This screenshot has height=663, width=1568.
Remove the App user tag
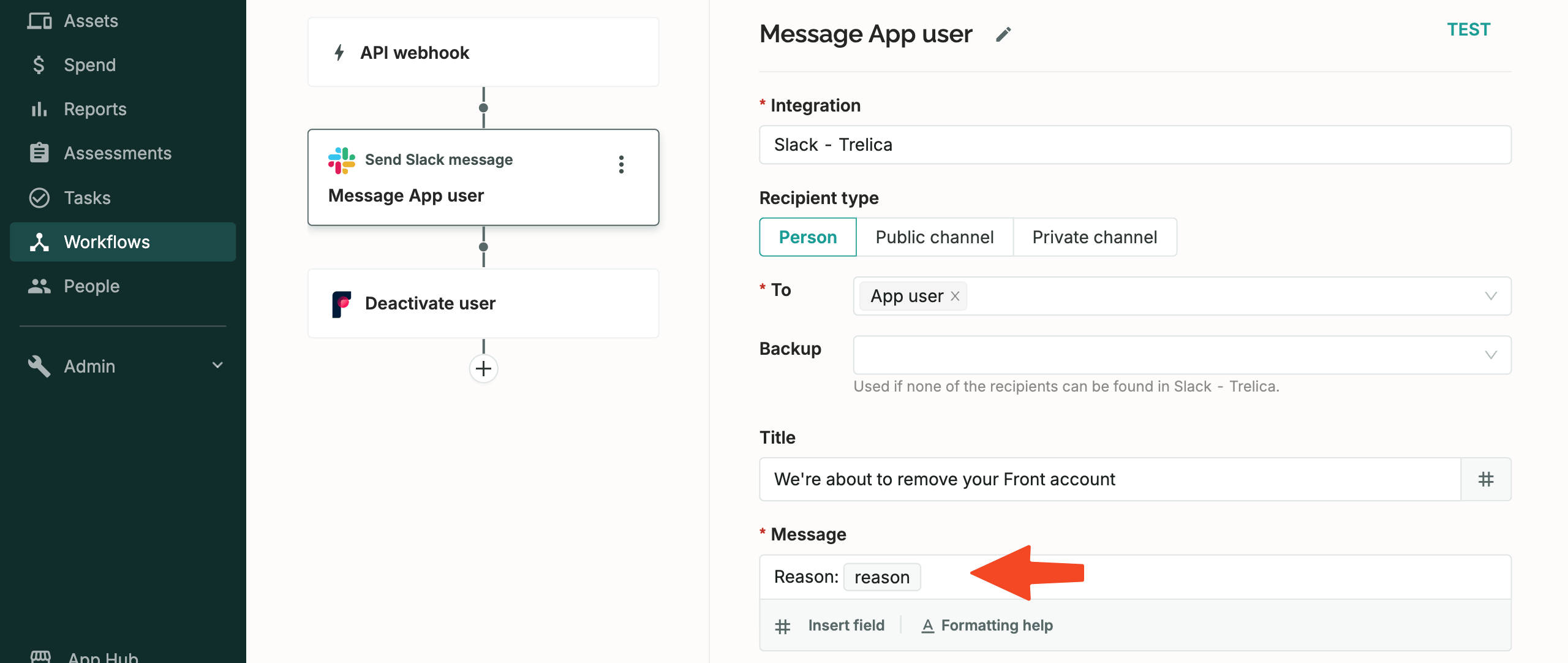pyautogui.click(x=955, y=296)
